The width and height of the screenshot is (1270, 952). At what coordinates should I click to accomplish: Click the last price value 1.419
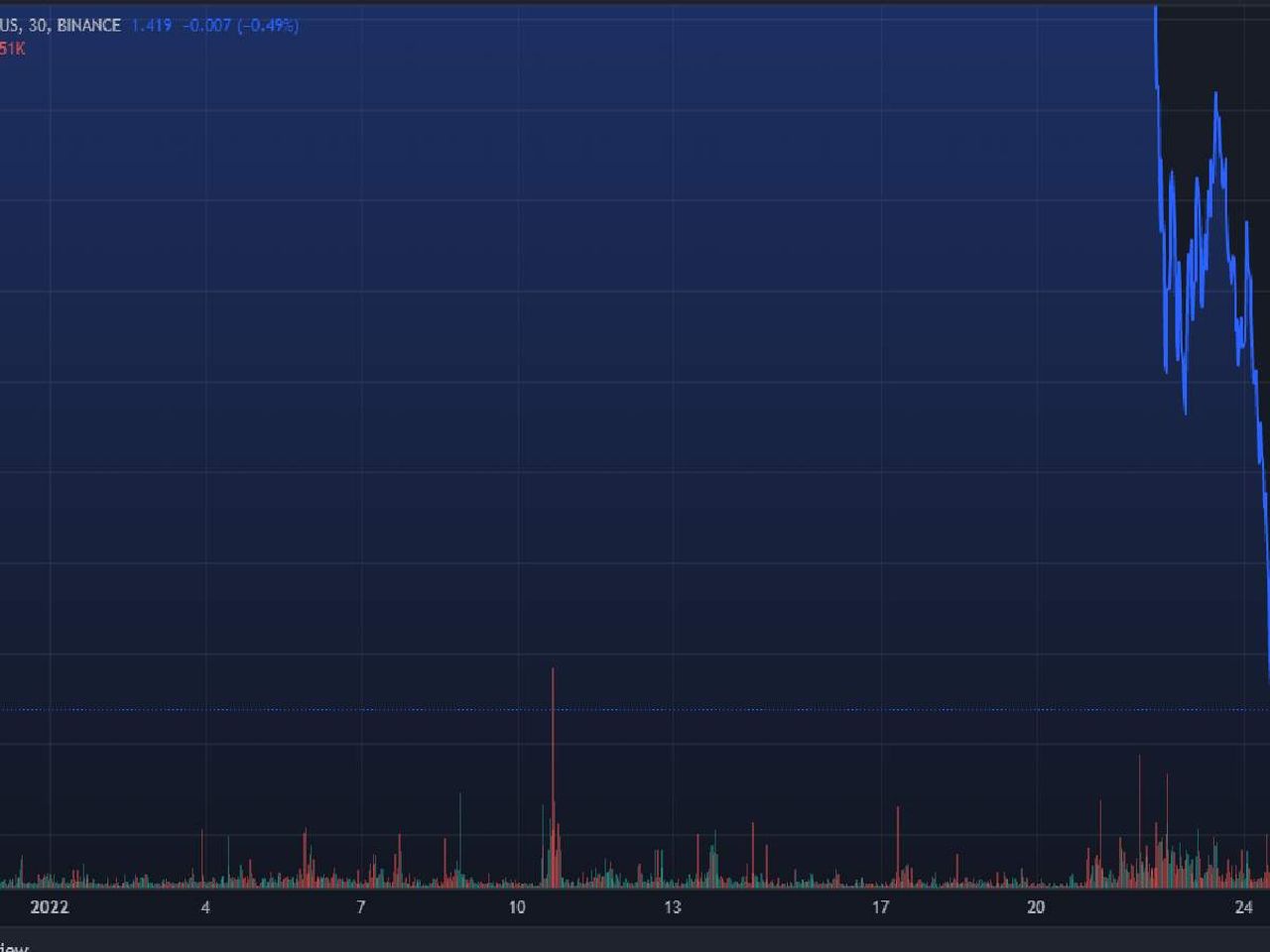(151, 25)
